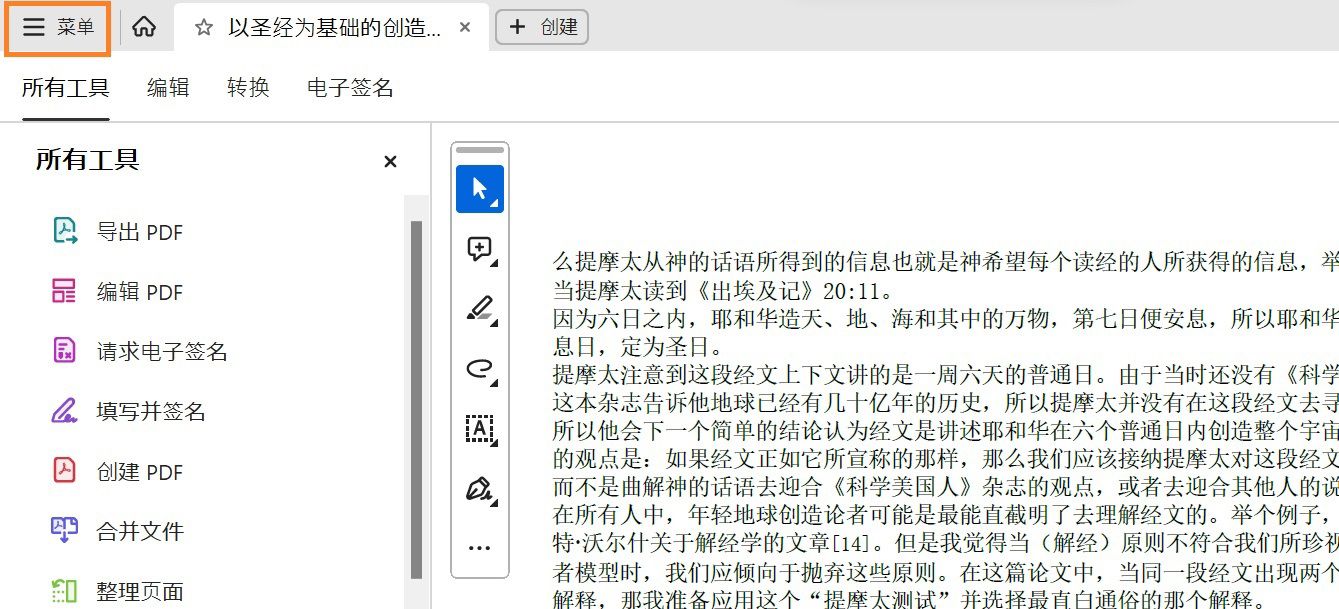This screenshot has width=1339, height=609.
Task: Click the 创建 button to create a PDF
Action: [542, 27]
